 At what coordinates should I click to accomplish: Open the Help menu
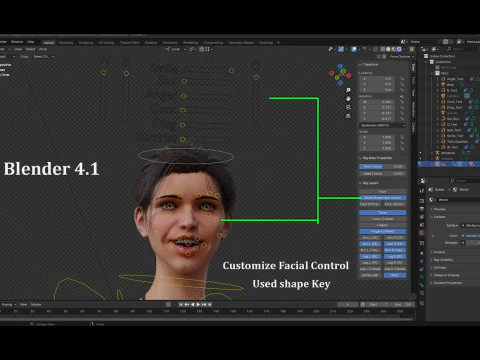pos(30,42)
